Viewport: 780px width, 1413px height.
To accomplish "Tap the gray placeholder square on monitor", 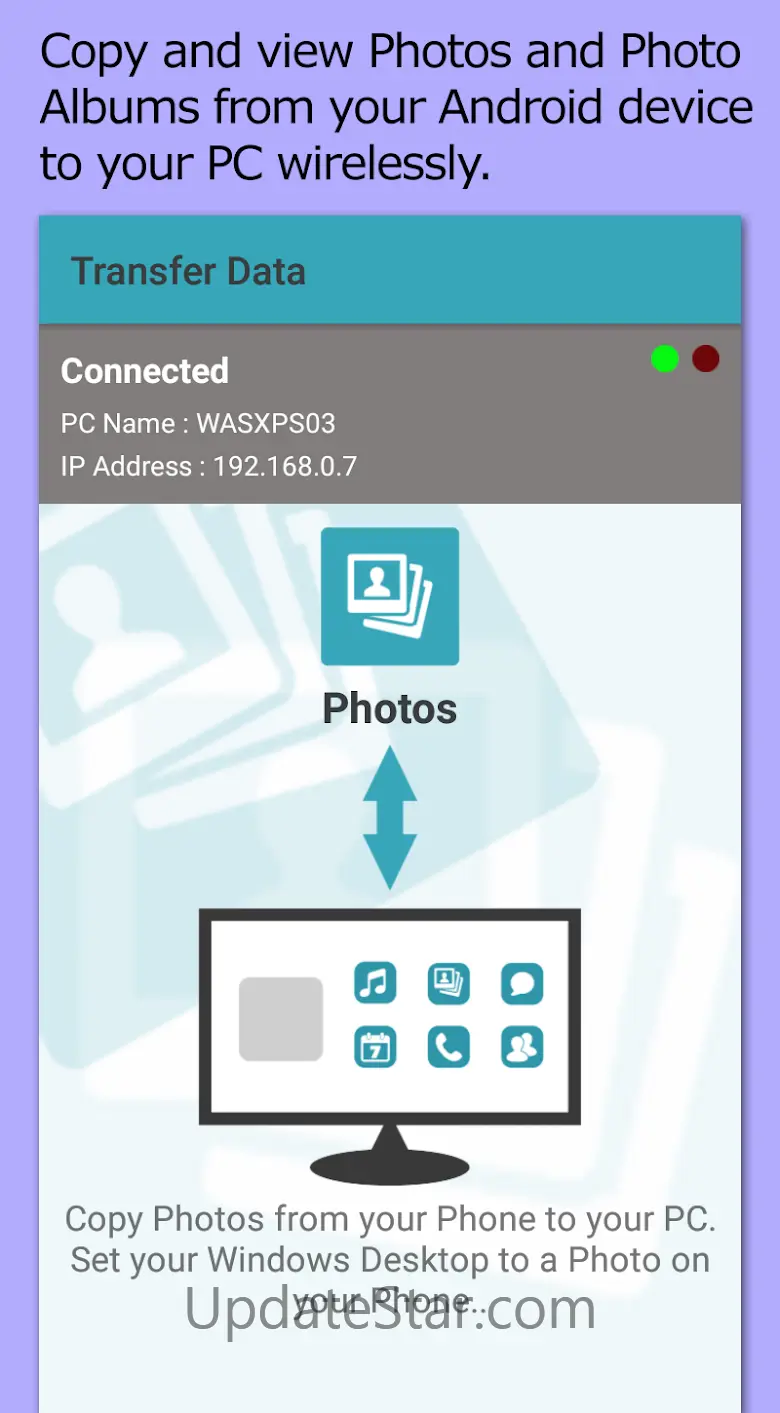I will pyautogui.click(x=281, y=1019).
